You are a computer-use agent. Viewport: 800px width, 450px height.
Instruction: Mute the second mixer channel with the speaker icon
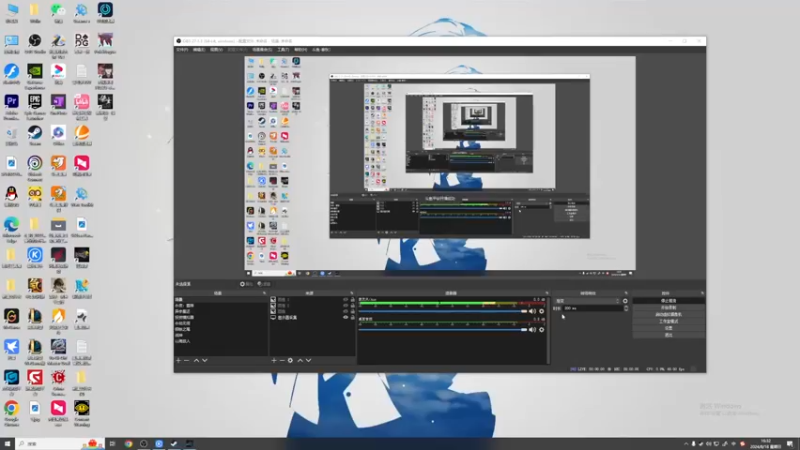pyautogui.click(x=533, y=330)
